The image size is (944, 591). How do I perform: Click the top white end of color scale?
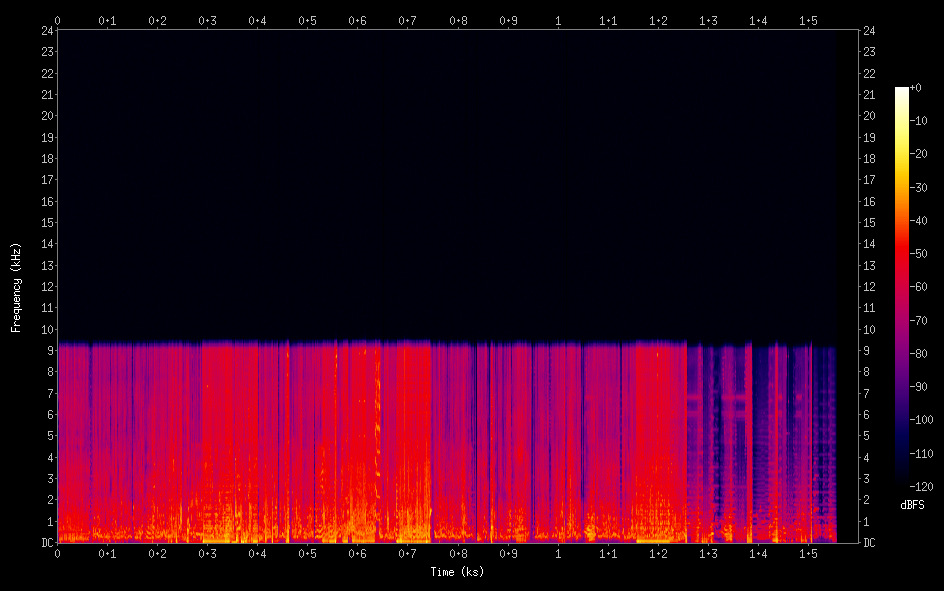(902, 90)
